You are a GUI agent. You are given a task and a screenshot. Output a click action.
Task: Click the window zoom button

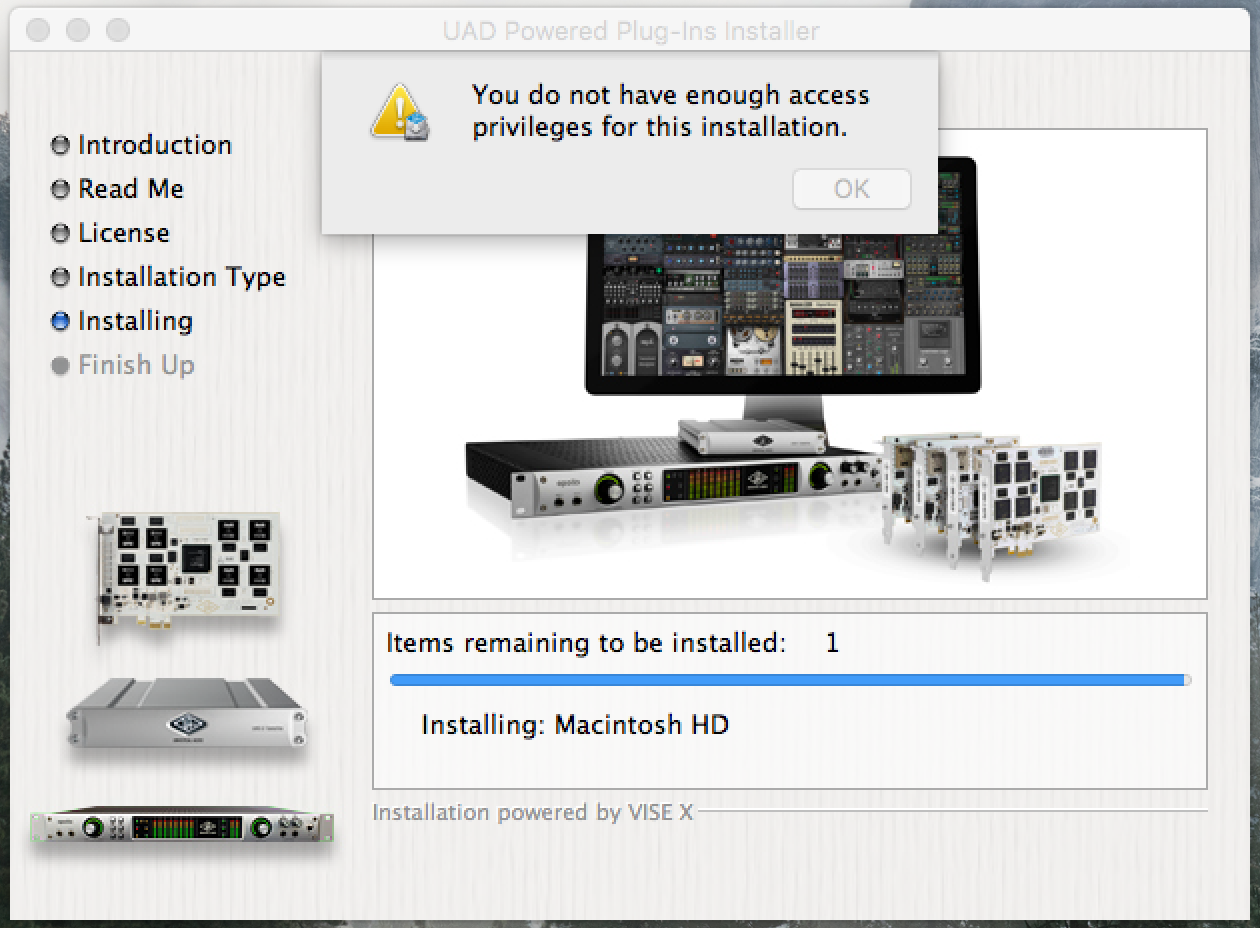click(x=119, y=30)
